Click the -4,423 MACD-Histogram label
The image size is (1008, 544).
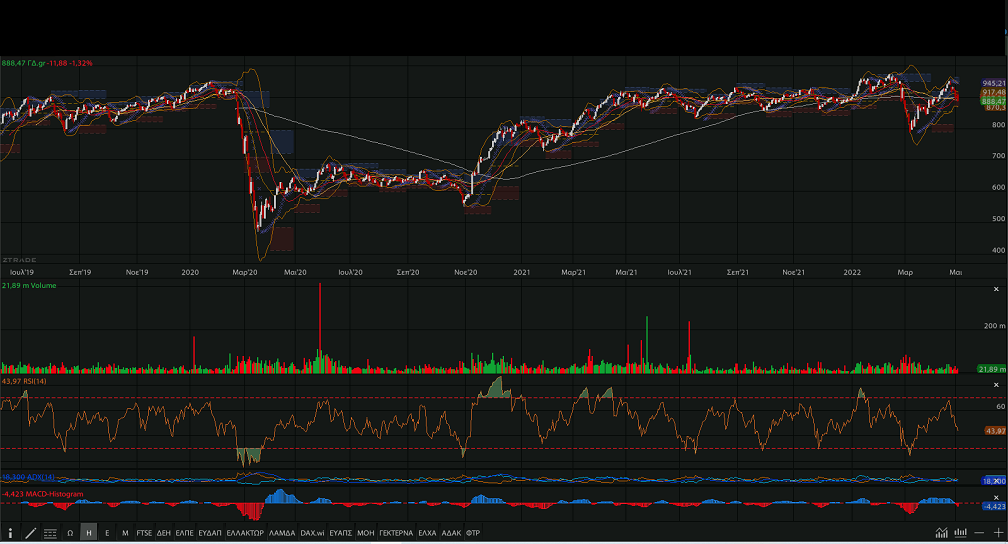tap(42, 494)
